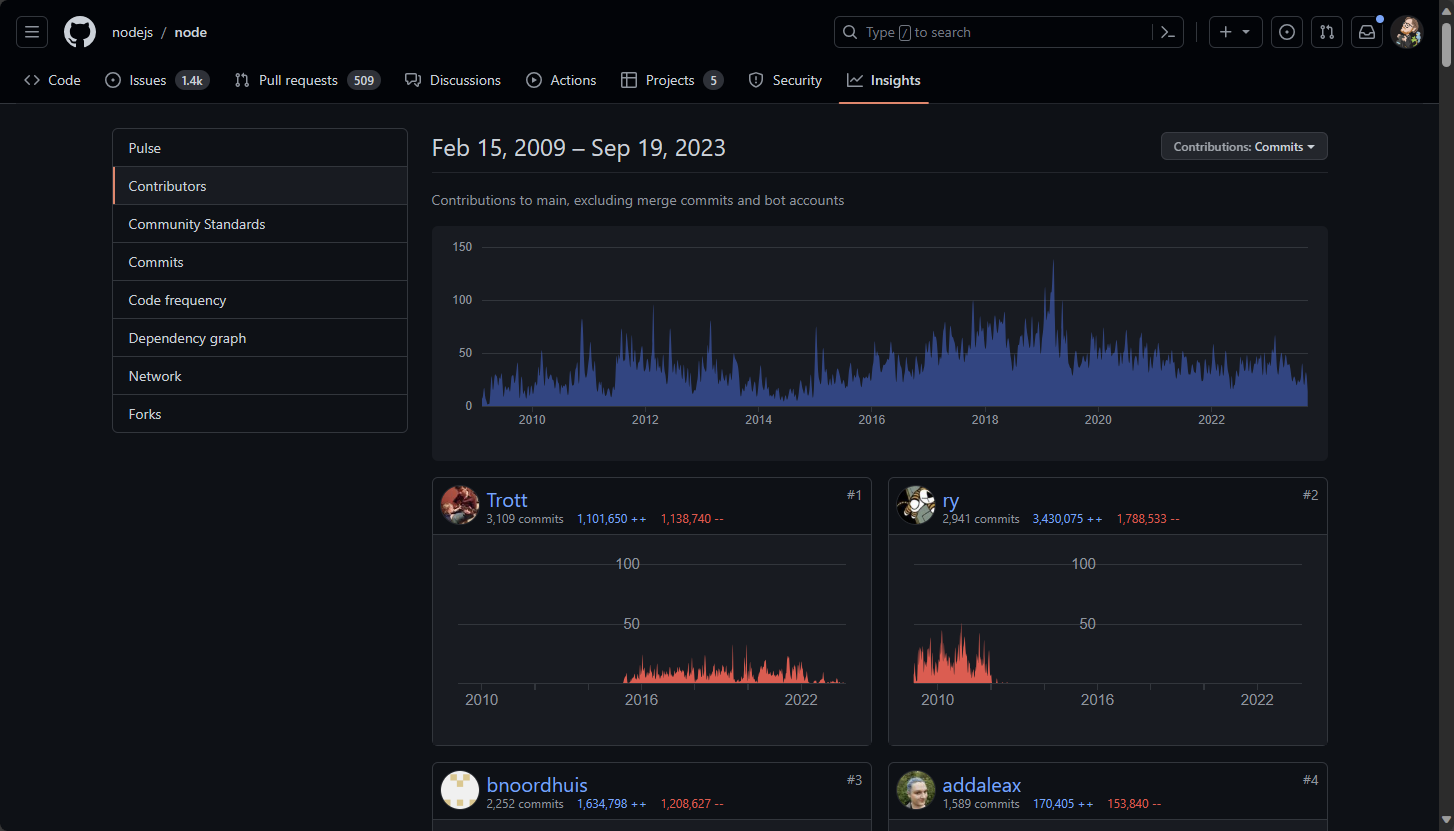Screen dimensions: 1454x831
Task: Open the hamburger navigation menu
Action: [x=32, y=32]
